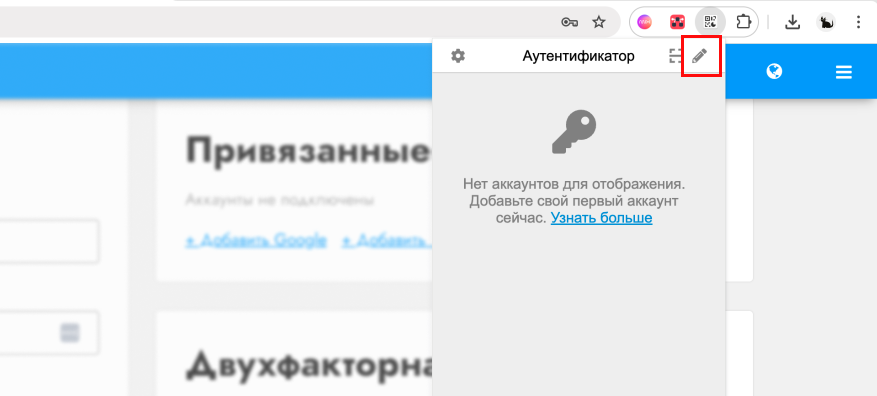Bookmark this page with the star icon
Image resolution: width=877 pixels, height=396 pixels.
click(599, 22)
